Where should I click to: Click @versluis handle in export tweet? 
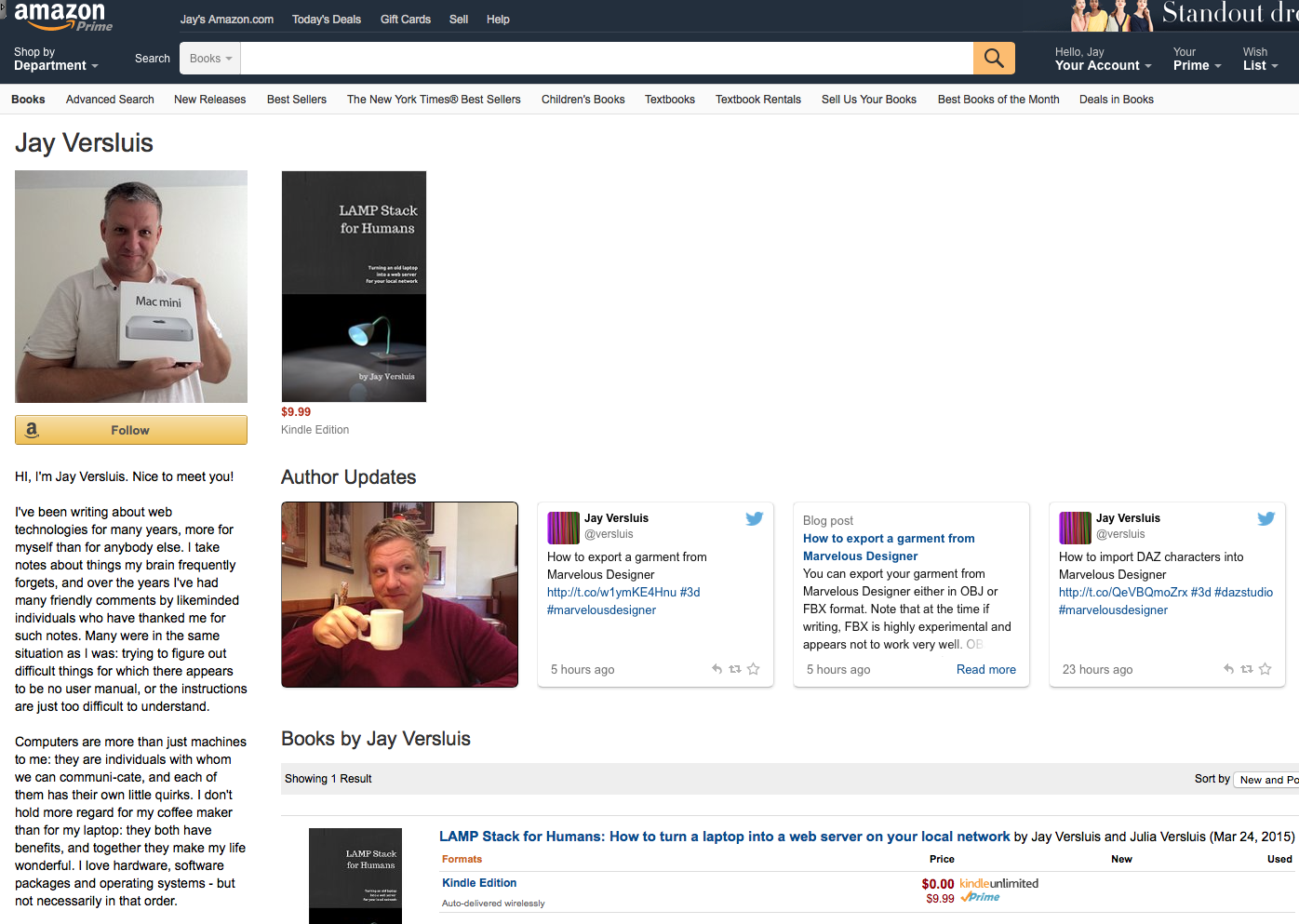609,534
